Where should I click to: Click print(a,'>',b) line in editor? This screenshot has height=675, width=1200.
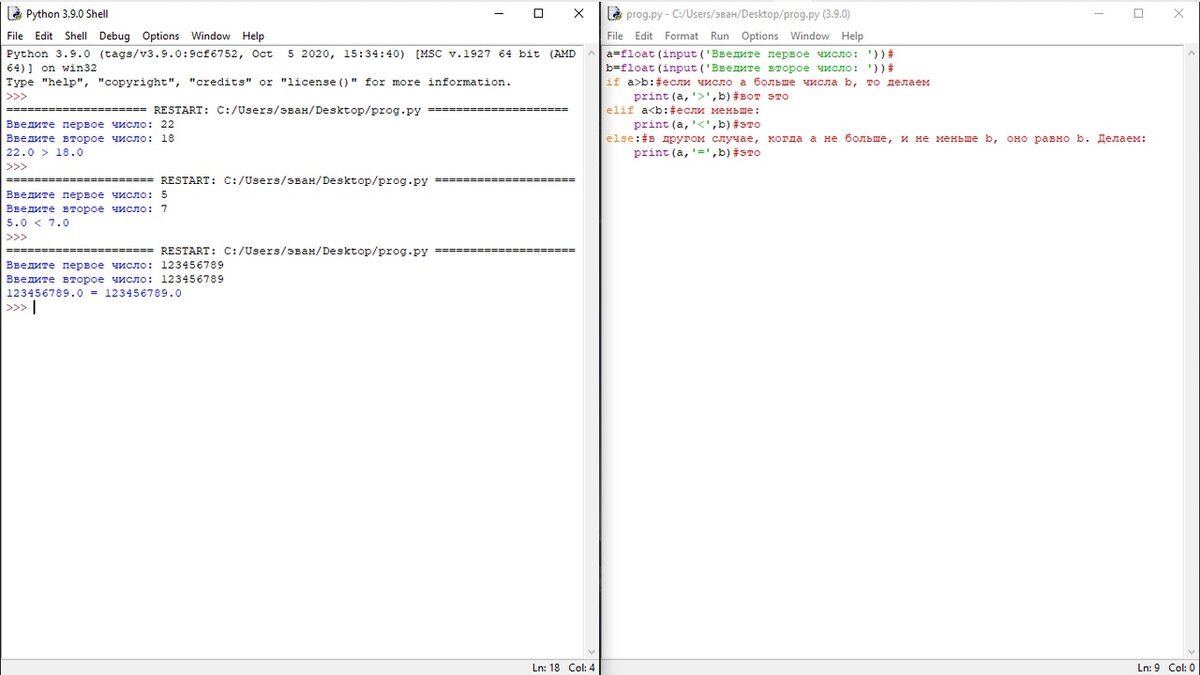point(711,96)
